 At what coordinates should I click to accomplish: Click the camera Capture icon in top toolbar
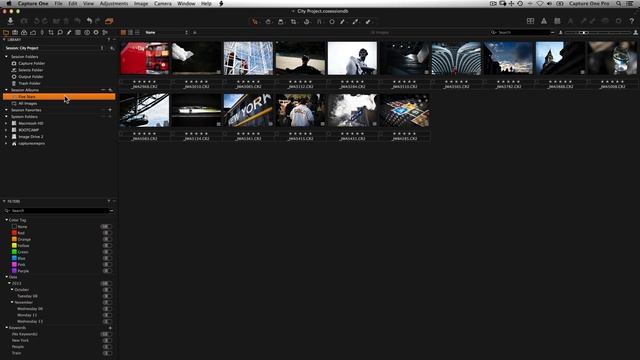tap(24, 21)
